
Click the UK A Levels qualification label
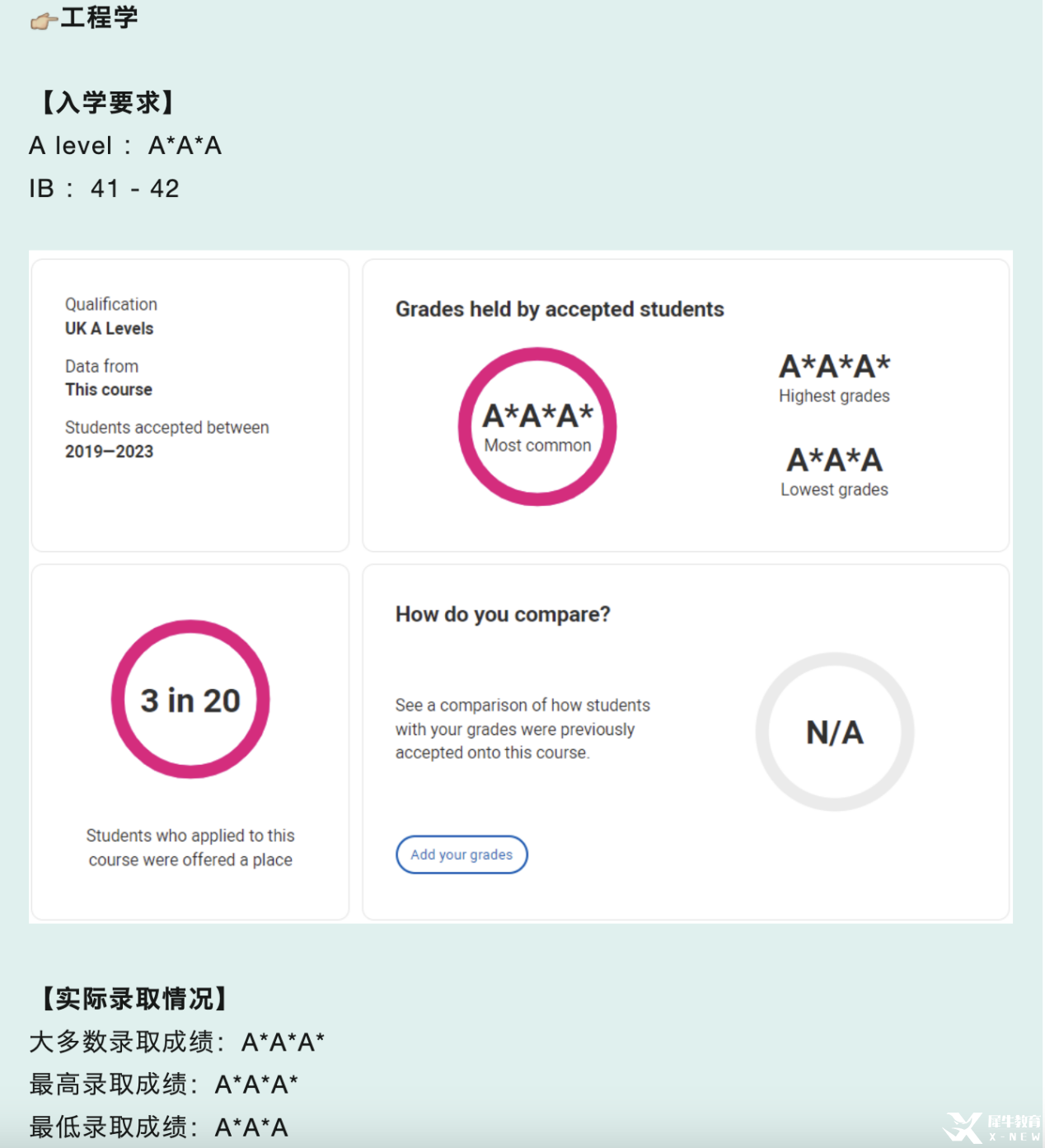(109, 328)
